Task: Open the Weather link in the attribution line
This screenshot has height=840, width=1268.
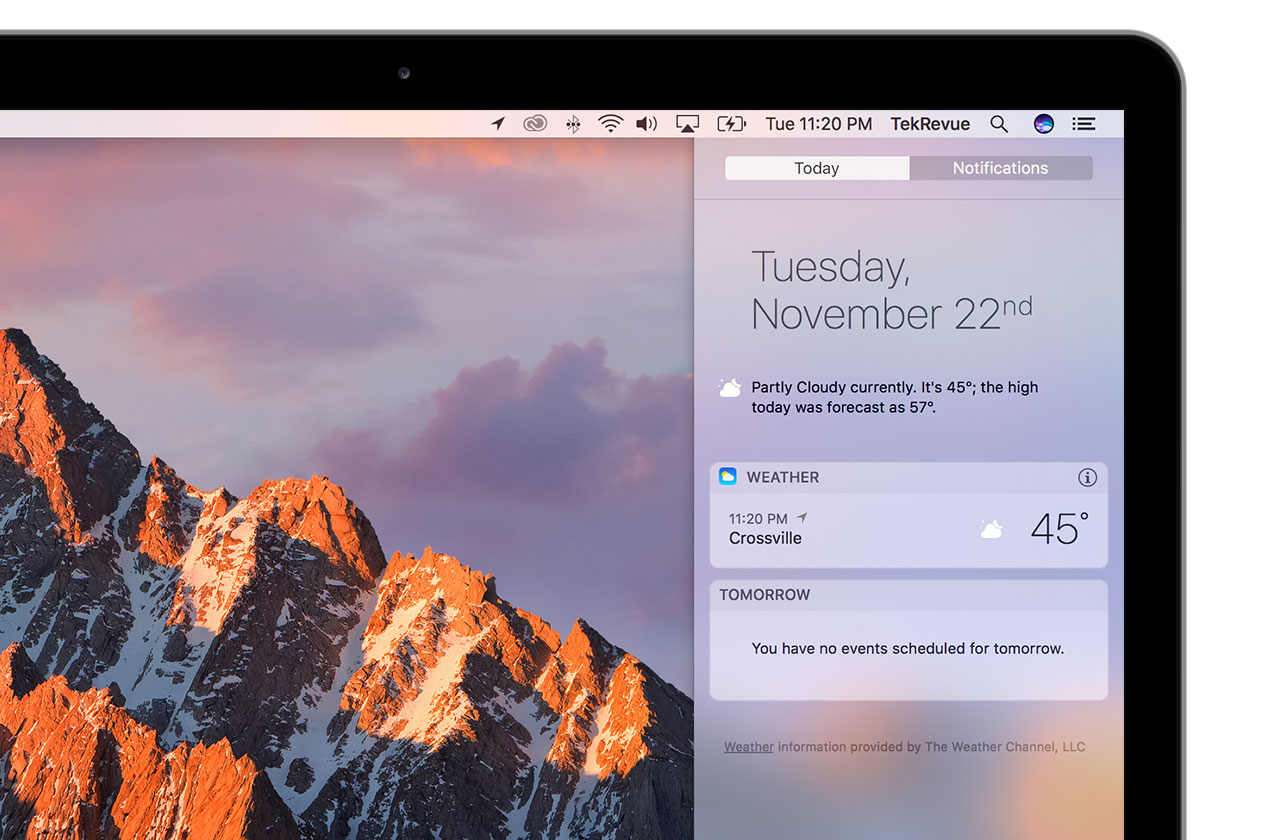Action: (749, 747)
